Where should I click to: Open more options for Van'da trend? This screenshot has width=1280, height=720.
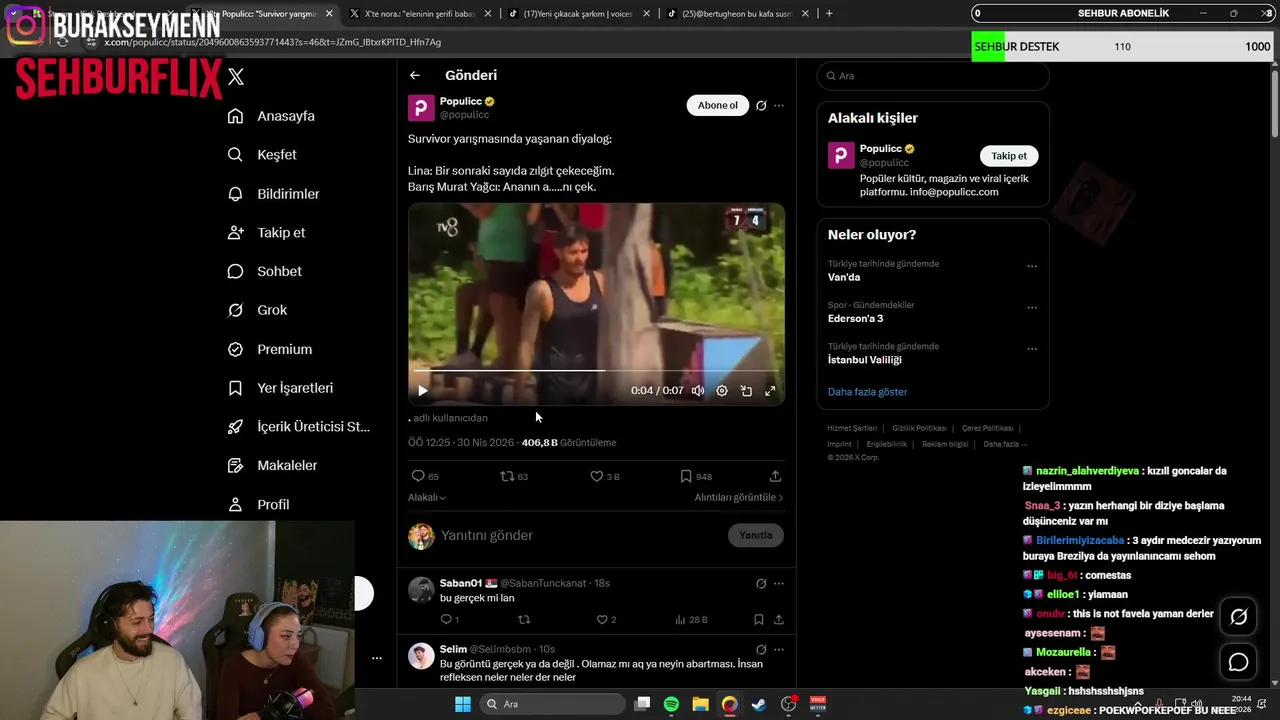[x=1032, y=267]
